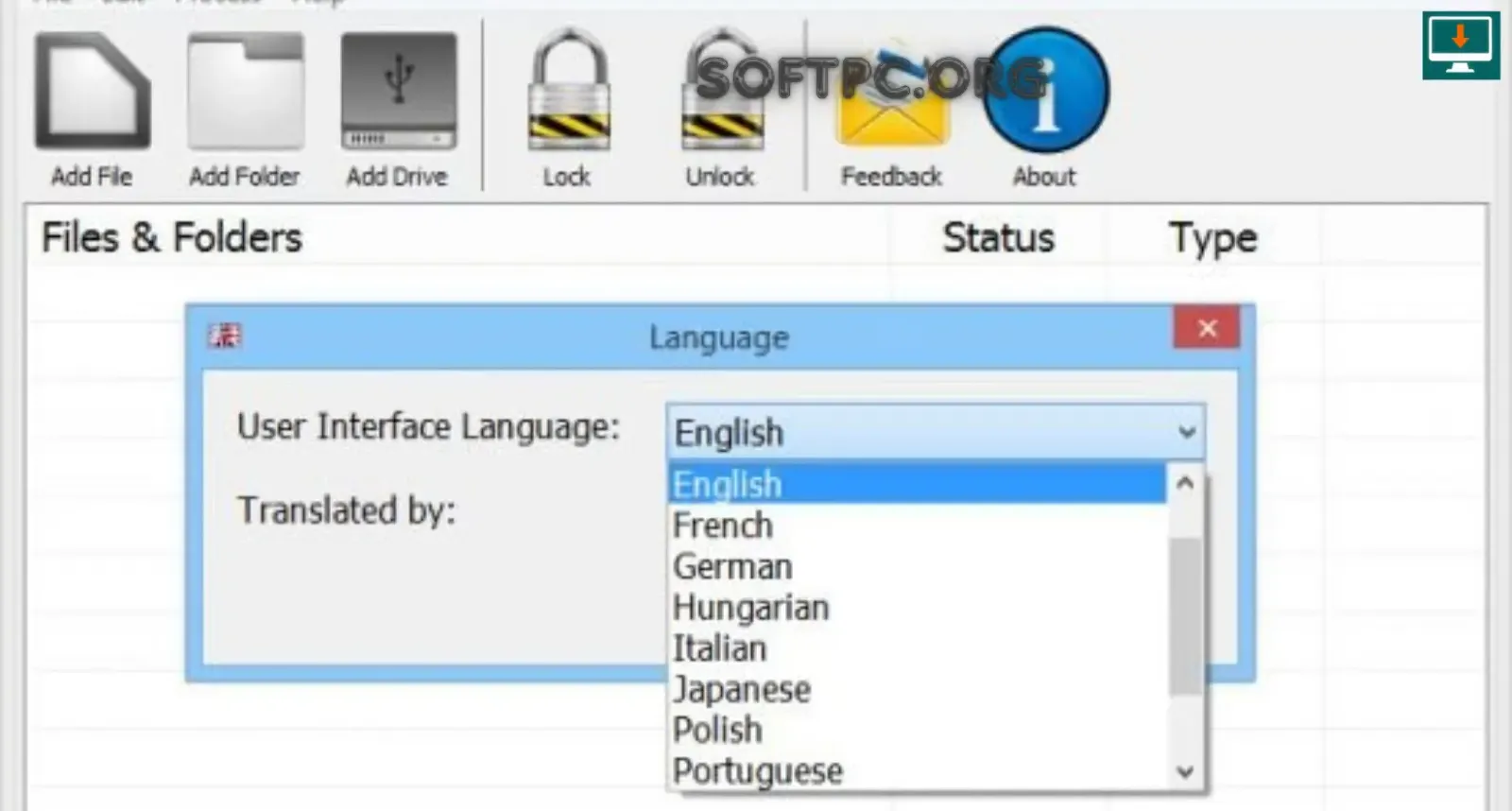Click the Add Folder icon

(x=246, y=92)
